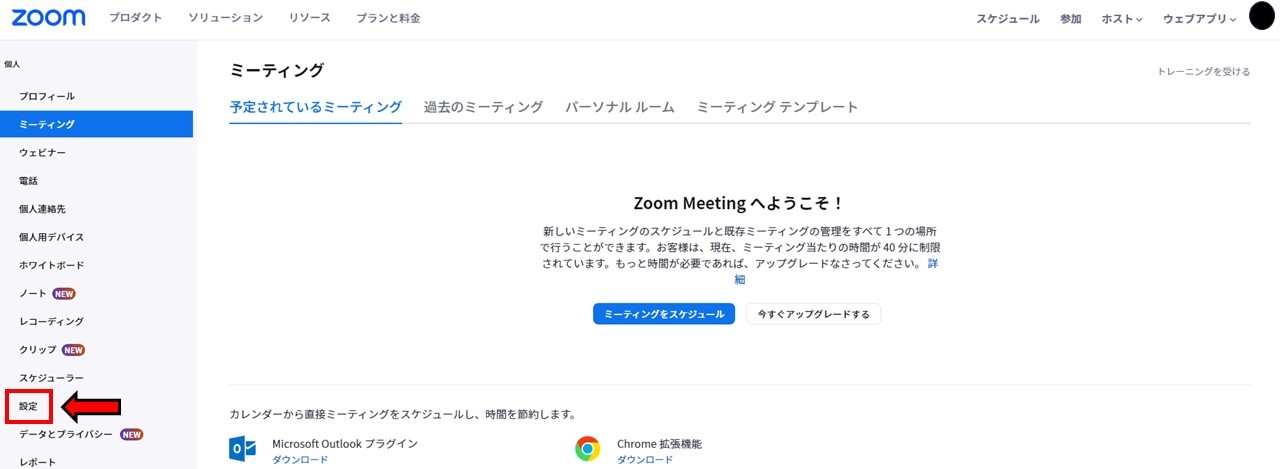This screenshot has height=469, width=1280.
Task: Switch to パーソナル ルーム tab
Action: click(620, 107)
